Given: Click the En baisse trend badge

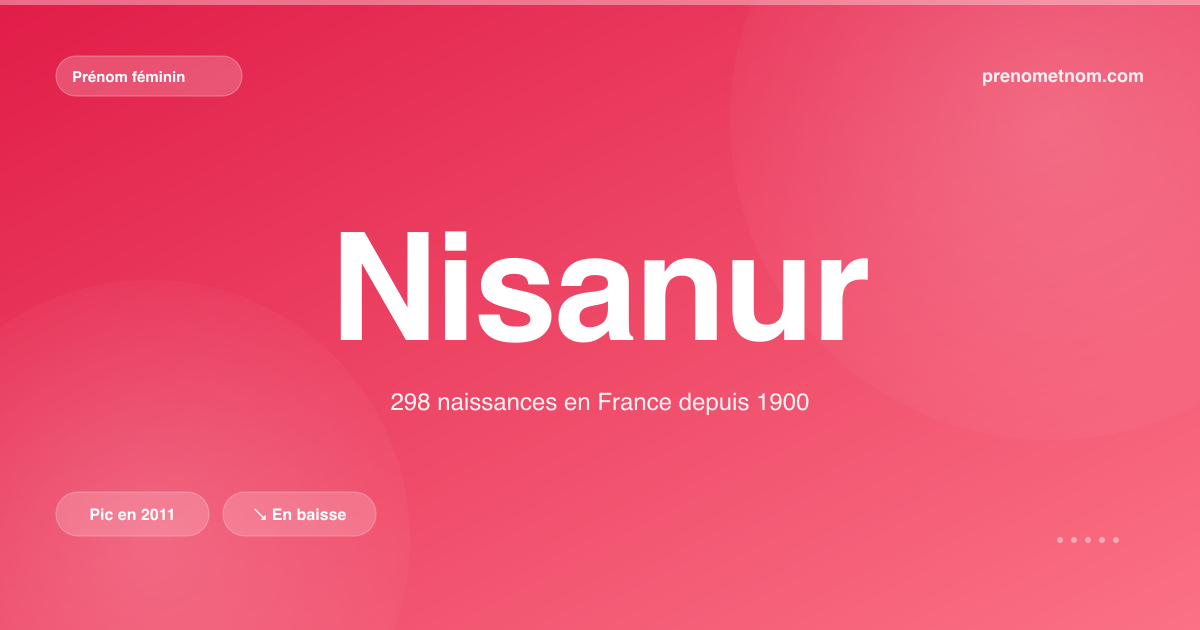Looking at the screenshot, I should tap(299, 514).
